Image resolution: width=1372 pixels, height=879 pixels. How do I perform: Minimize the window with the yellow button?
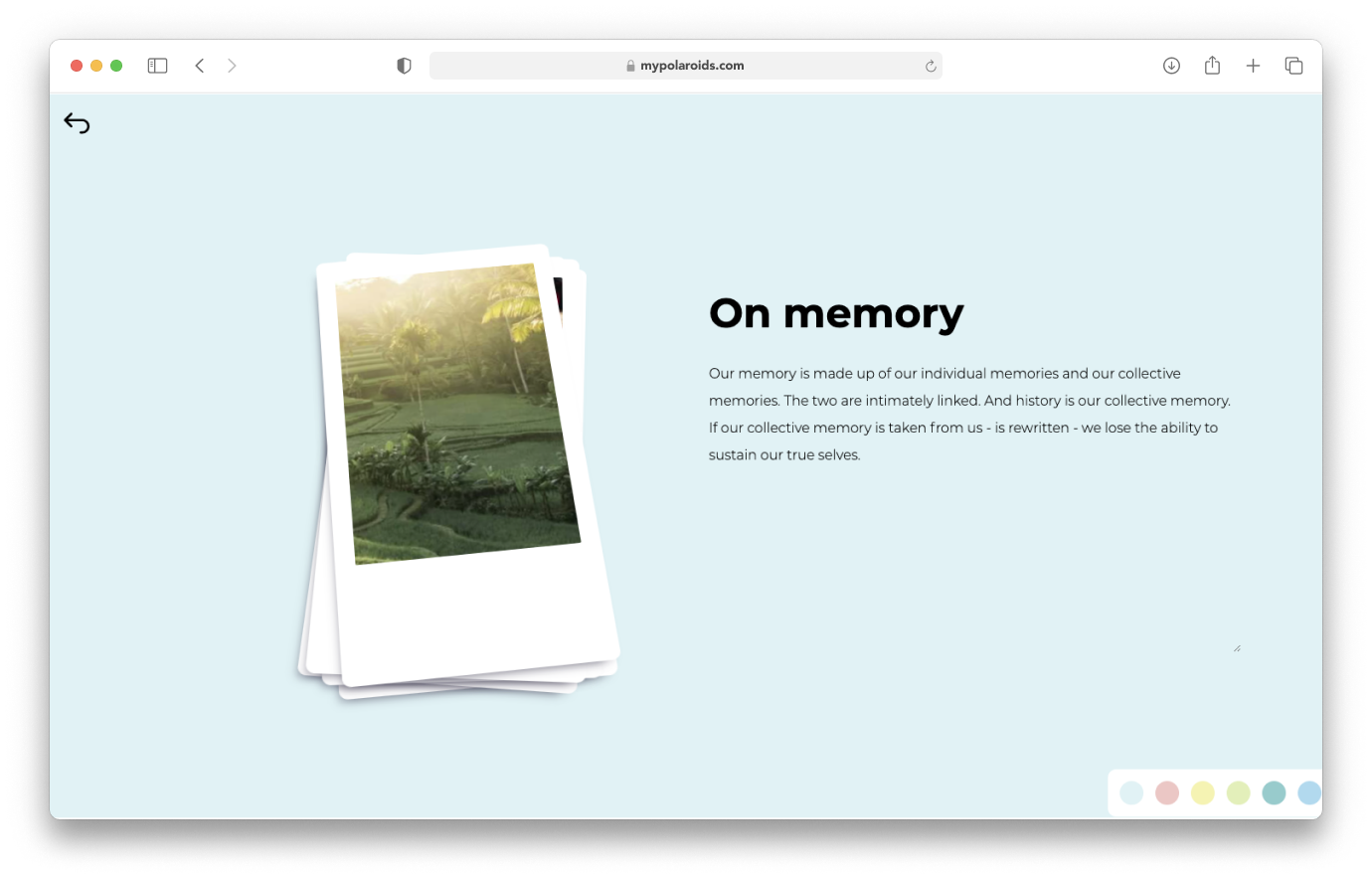click(96, 66)
